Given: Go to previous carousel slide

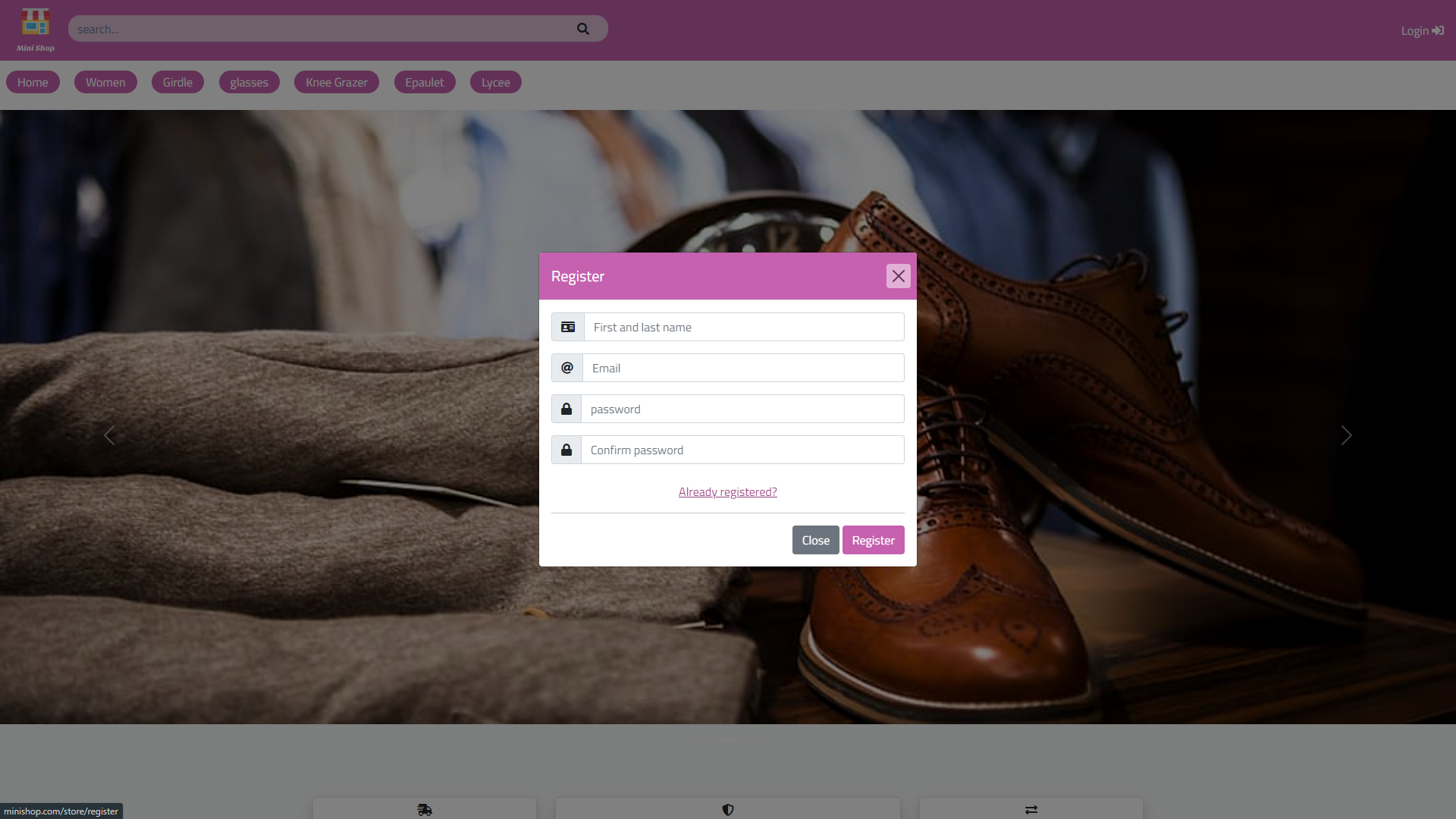Looking at the screenshot, I should pyautogui.click(x=109, y=435).
